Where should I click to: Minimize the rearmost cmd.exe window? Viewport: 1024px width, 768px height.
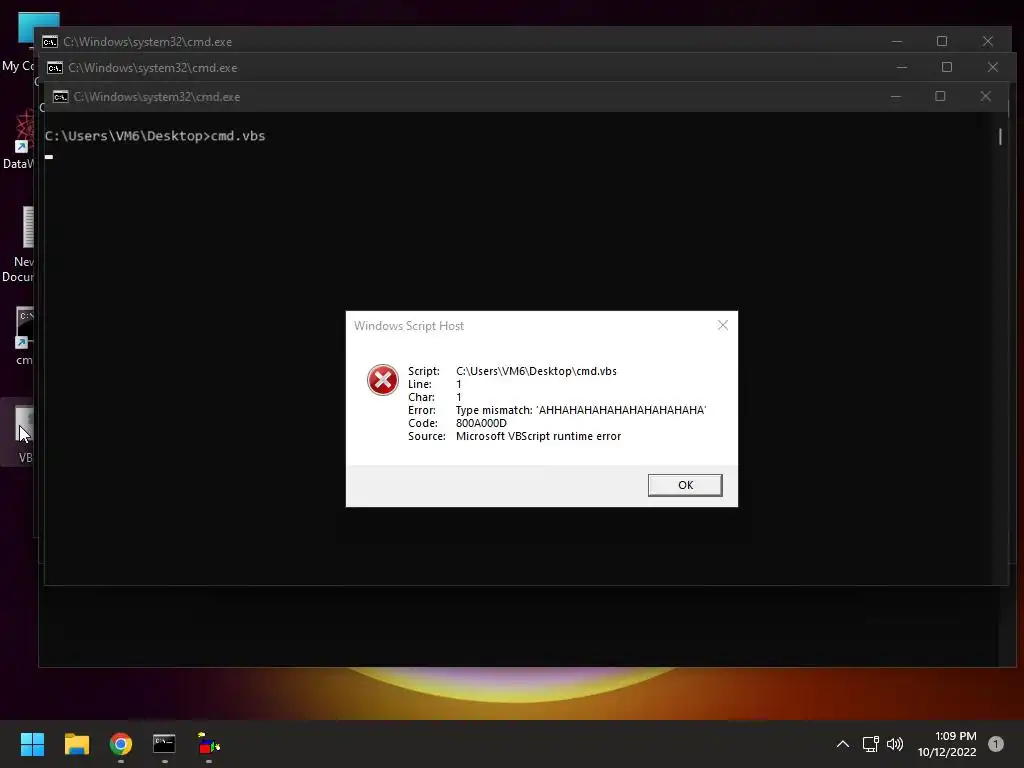[x=897, y=41]
